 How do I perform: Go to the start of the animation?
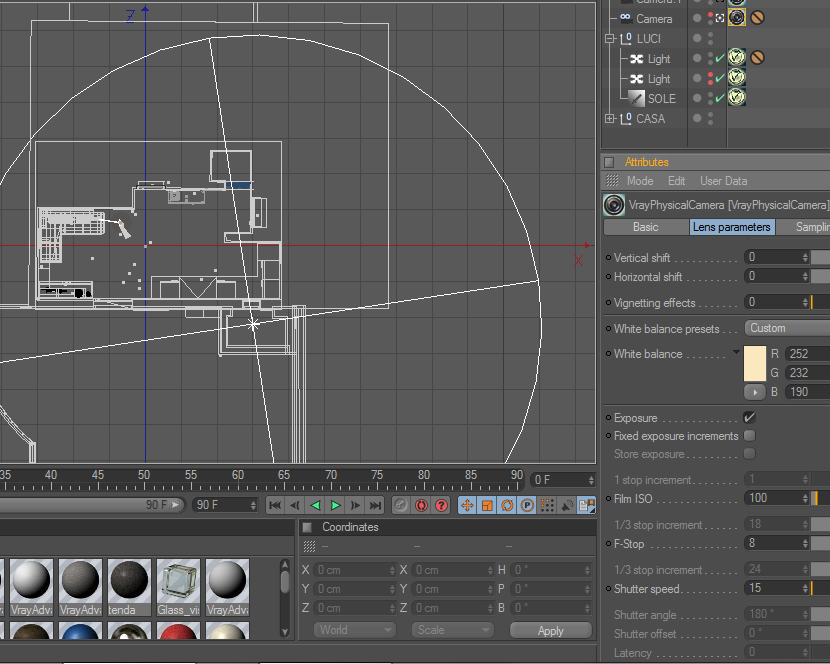click(x=276, y=505)
